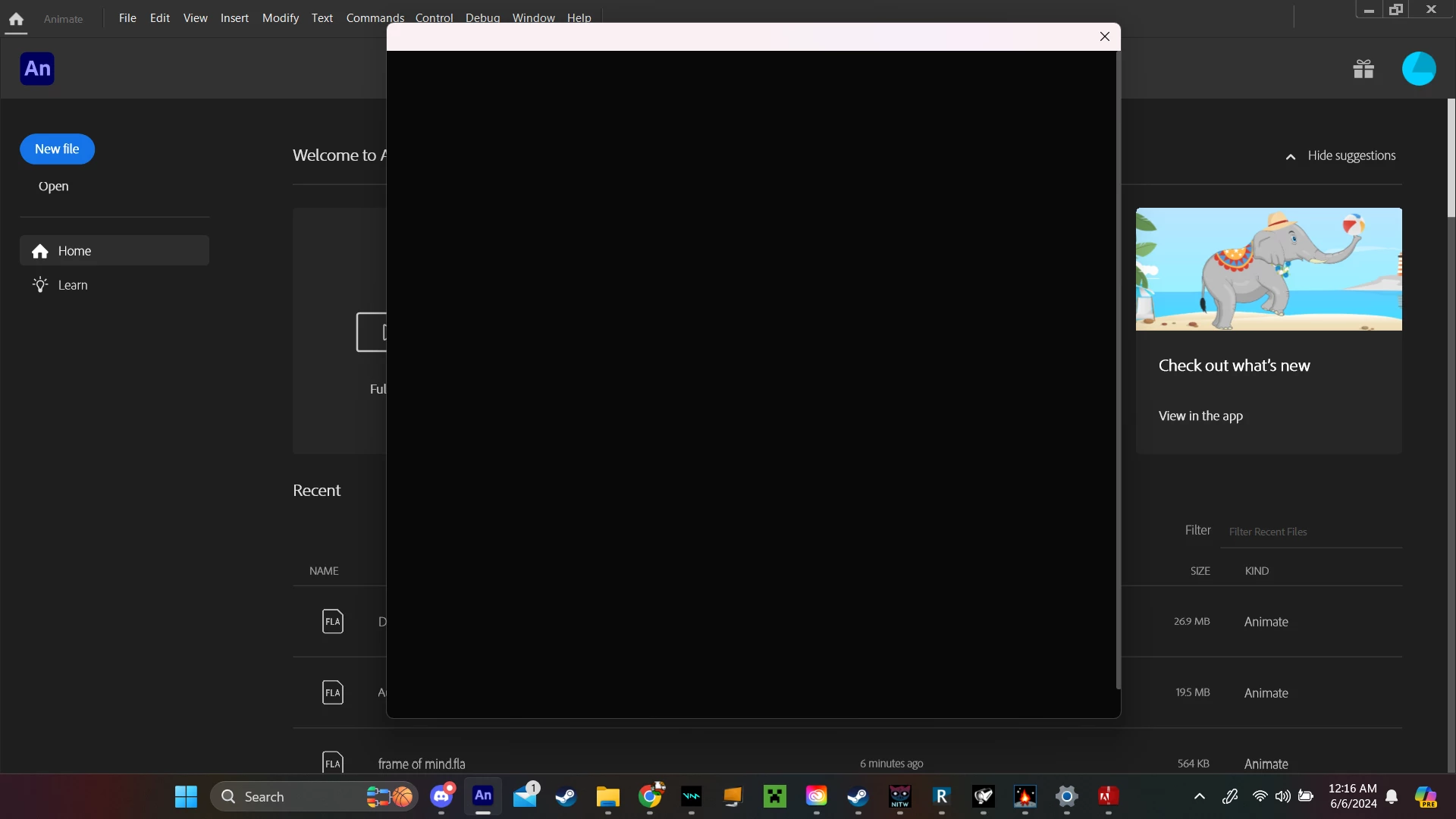Click FLA icon of frame of mind.fla

[x=332, y=762]
